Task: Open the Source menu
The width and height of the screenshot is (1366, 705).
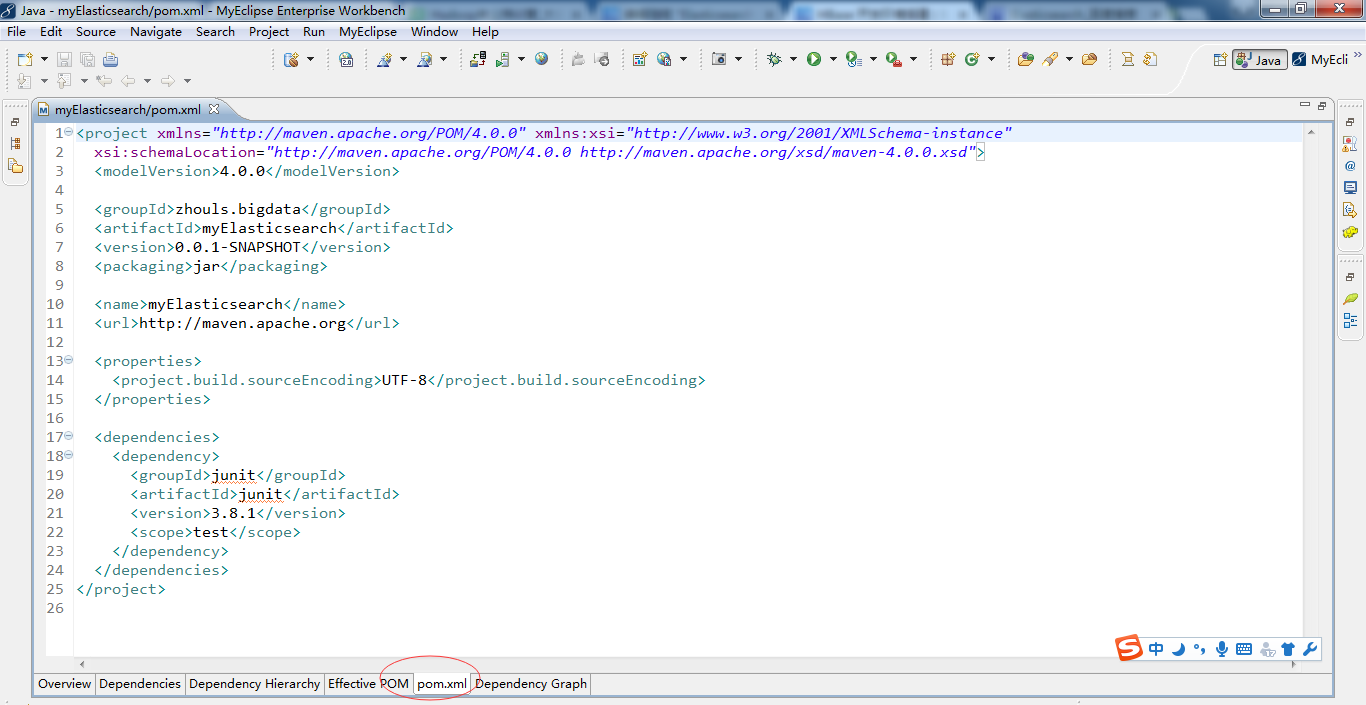Action: coord(96,31)
